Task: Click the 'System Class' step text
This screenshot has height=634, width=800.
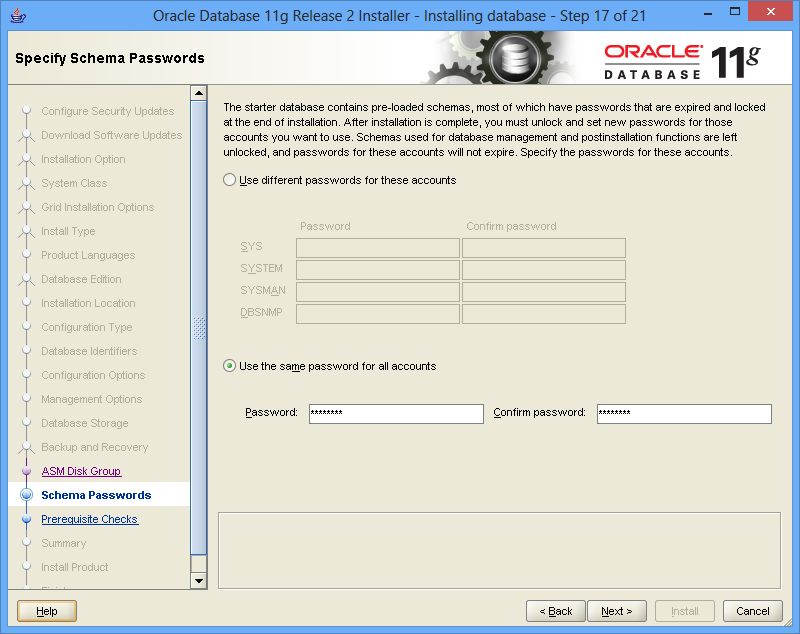Action: click(x=74, y=183)
